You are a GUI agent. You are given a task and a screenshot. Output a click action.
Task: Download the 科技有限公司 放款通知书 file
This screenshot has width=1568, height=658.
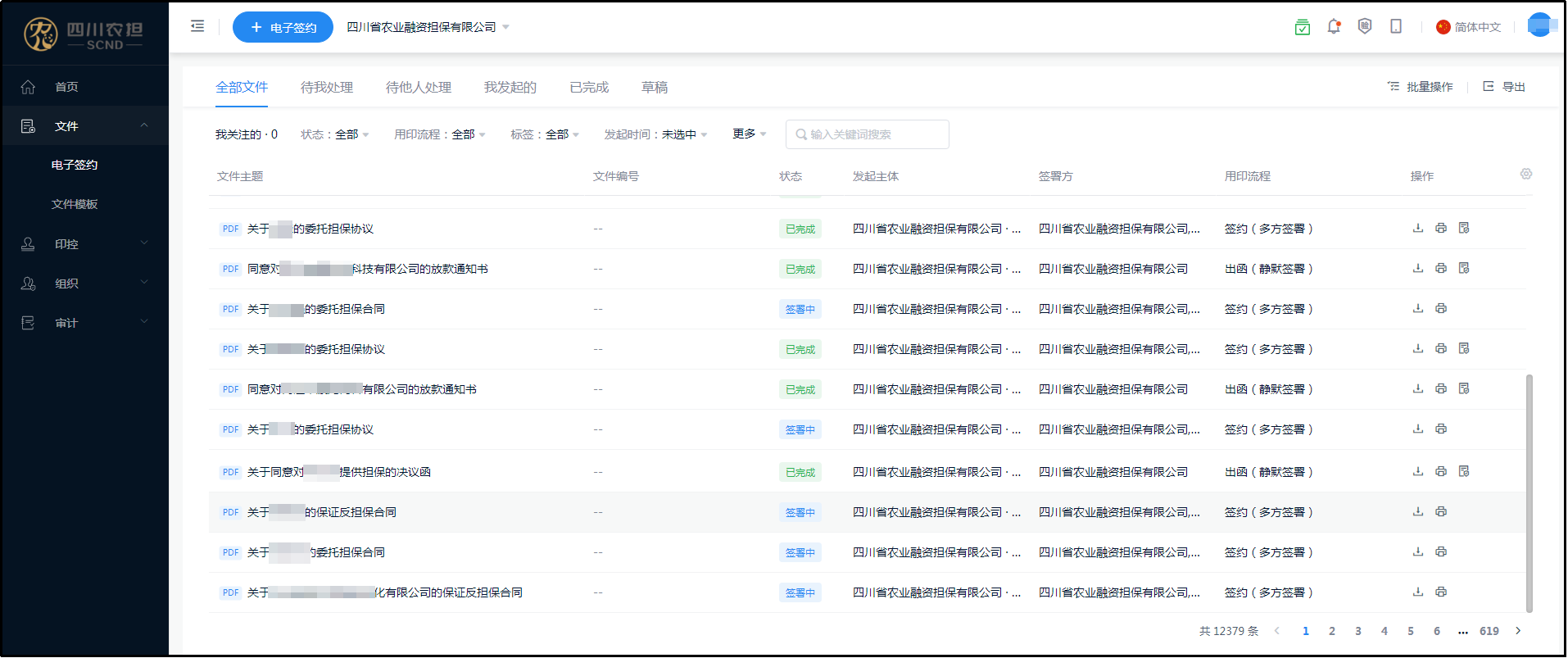[1418, 268]
